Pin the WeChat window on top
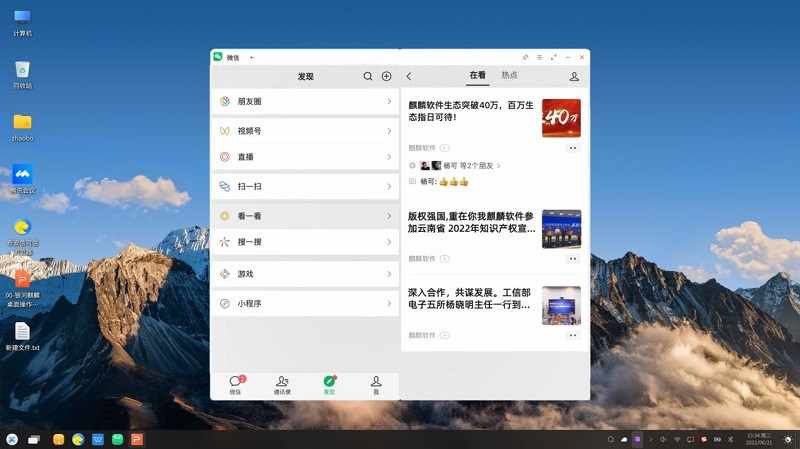 click(526, 57)
